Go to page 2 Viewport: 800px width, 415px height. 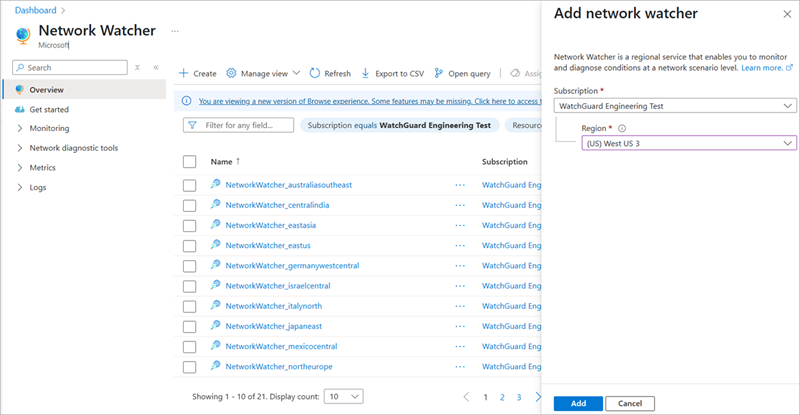[502, 397]
